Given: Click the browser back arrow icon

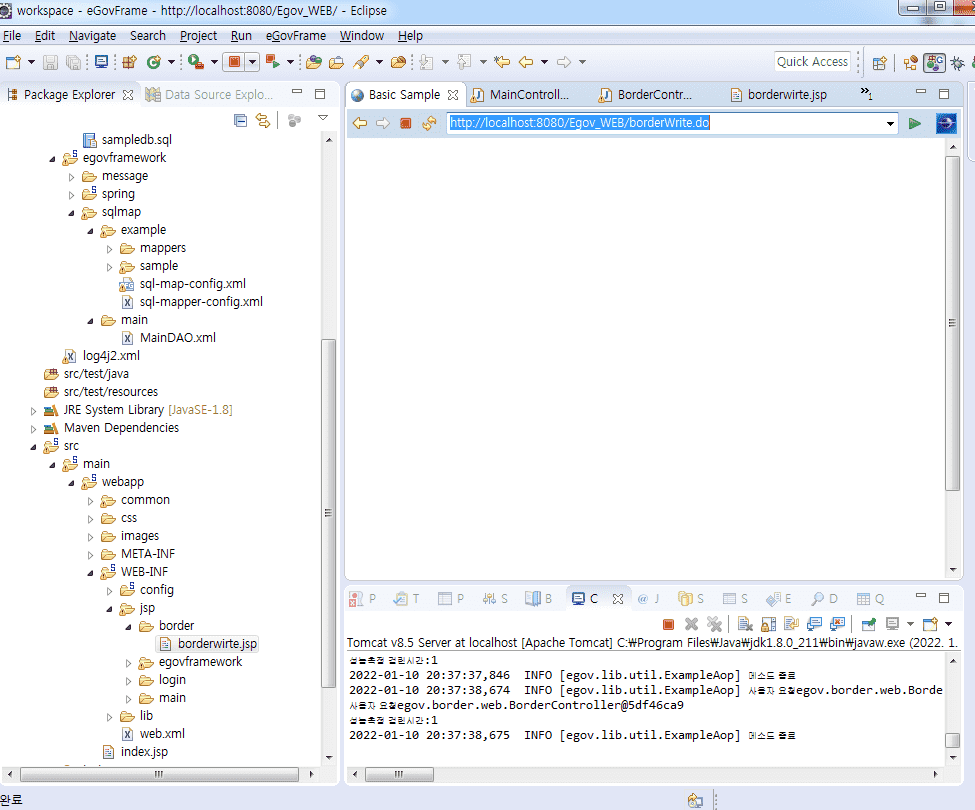Looking at the screenshot, I should [x=359, y=124].
